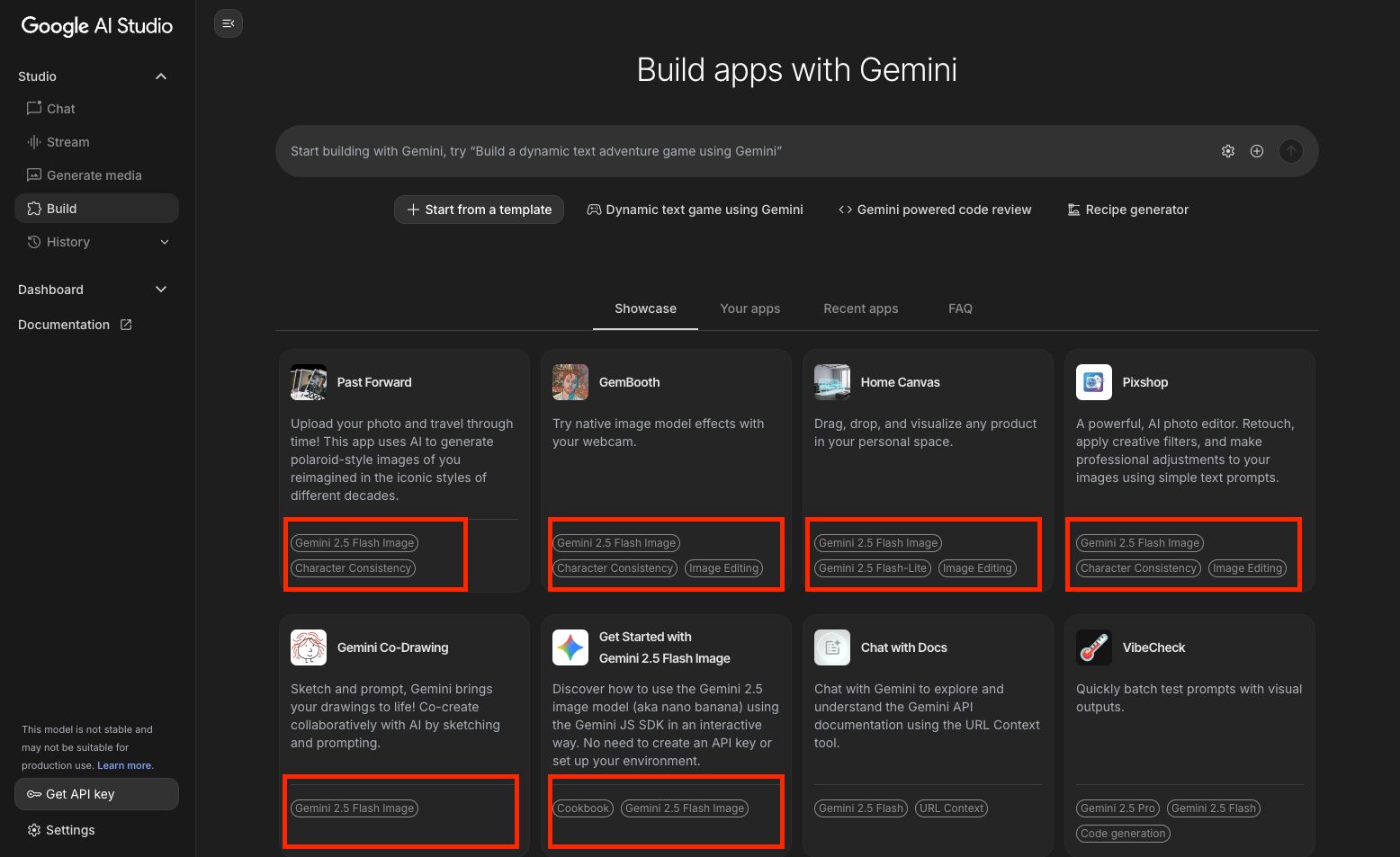Click the Documentation external-link icon
Image resolution: width=1400 pixels, height=857 pixels.
pos(126,325)
